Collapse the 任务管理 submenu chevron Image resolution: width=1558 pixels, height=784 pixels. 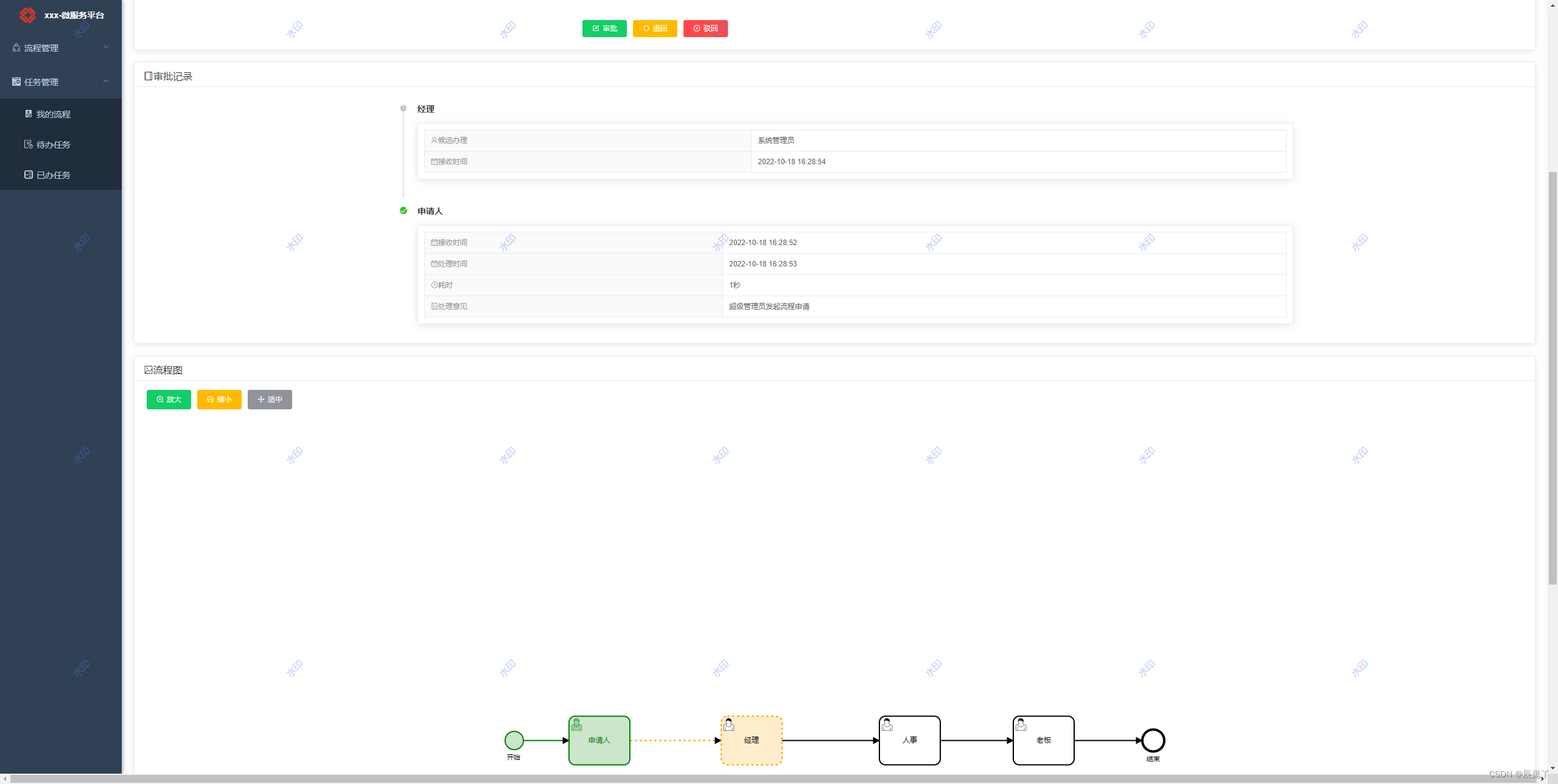[106, 81]
